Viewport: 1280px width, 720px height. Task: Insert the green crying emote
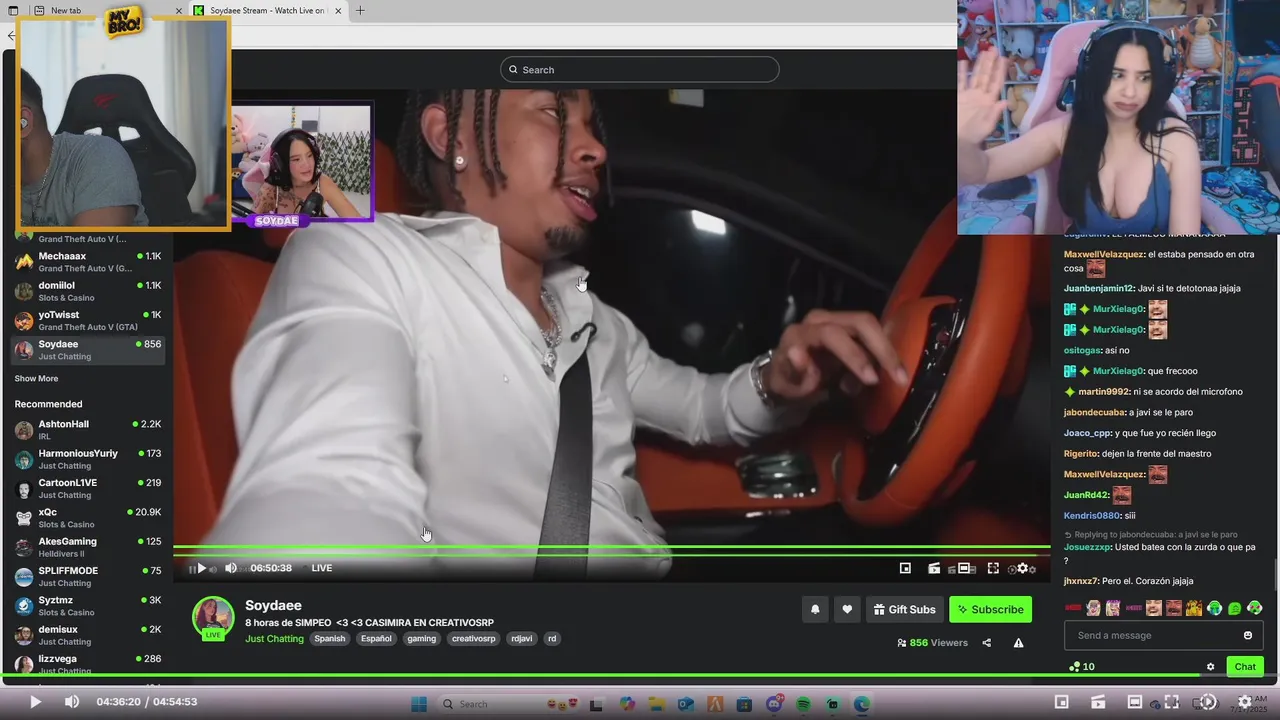1214,608
